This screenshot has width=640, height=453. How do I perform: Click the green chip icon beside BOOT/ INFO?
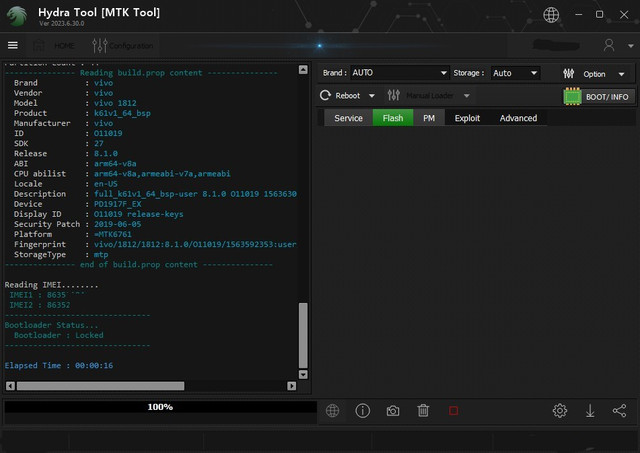click(572, 97)
